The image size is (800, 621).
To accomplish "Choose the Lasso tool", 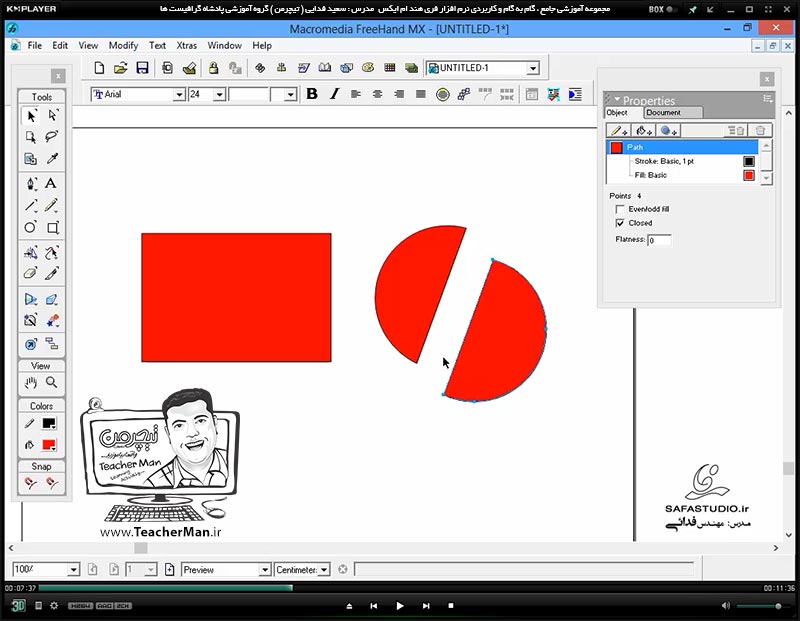I will [52, 137].
